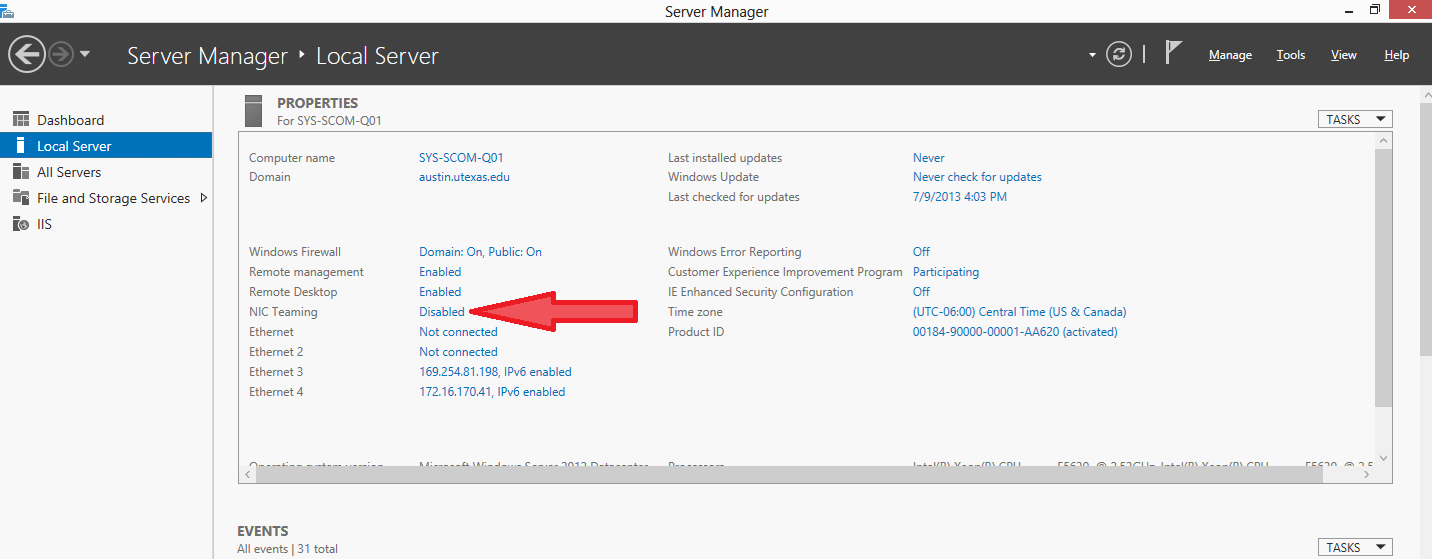Click the Dashboard icon in sidebar
Viewport: 1432px width, 559px height.
(x=21, y=120)
